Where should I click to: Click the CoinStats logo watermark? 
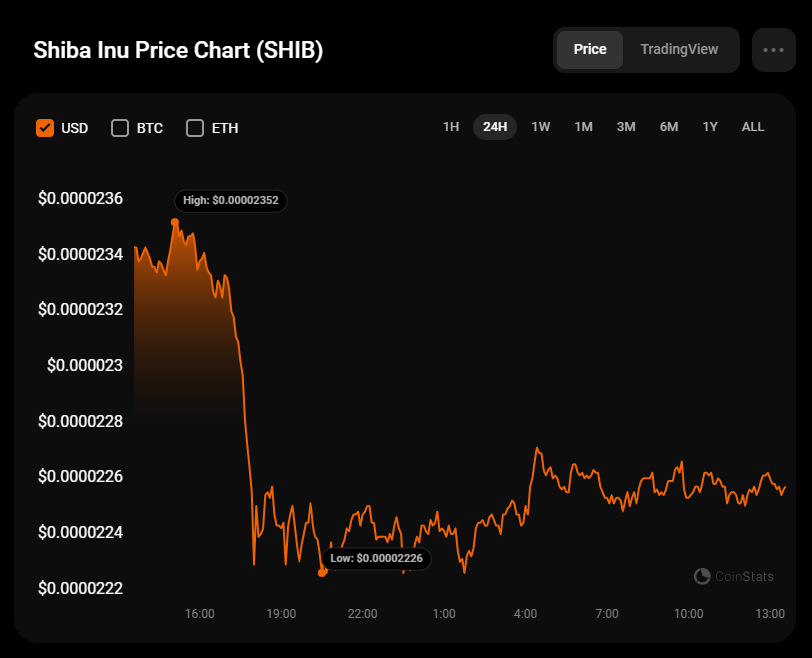click(x=734, y=576)
